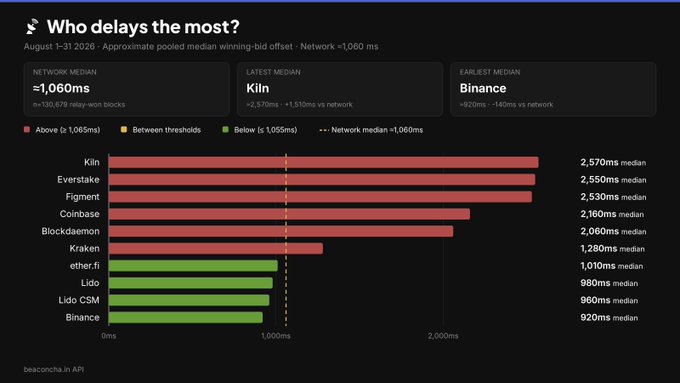The width and height of the screenshot is (680, 383).
Task: Click the red 'Above' legend swatch
Action: [x=27, y=130]
